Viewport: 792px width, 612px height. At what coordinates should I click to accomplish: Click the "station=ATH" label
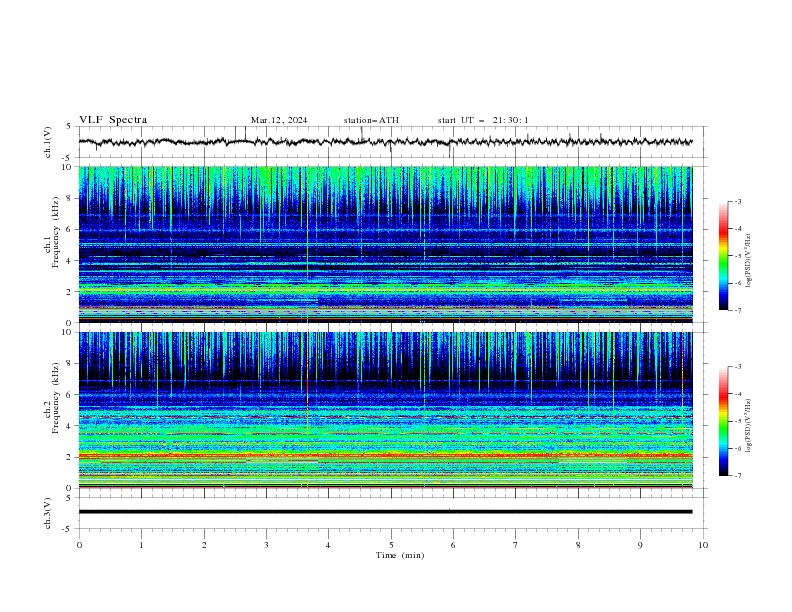tap(371, 120)
